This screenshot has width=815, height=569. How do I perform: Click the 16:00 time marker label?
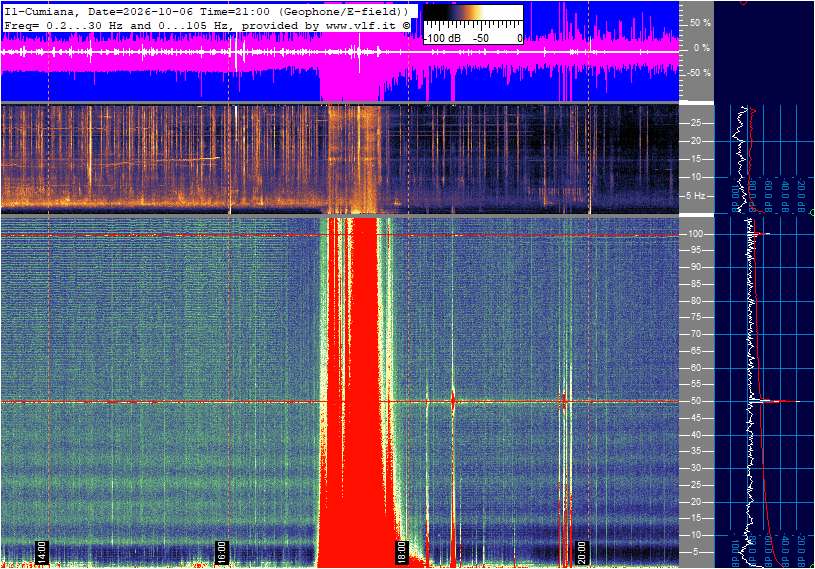click(x=221, y=552)
